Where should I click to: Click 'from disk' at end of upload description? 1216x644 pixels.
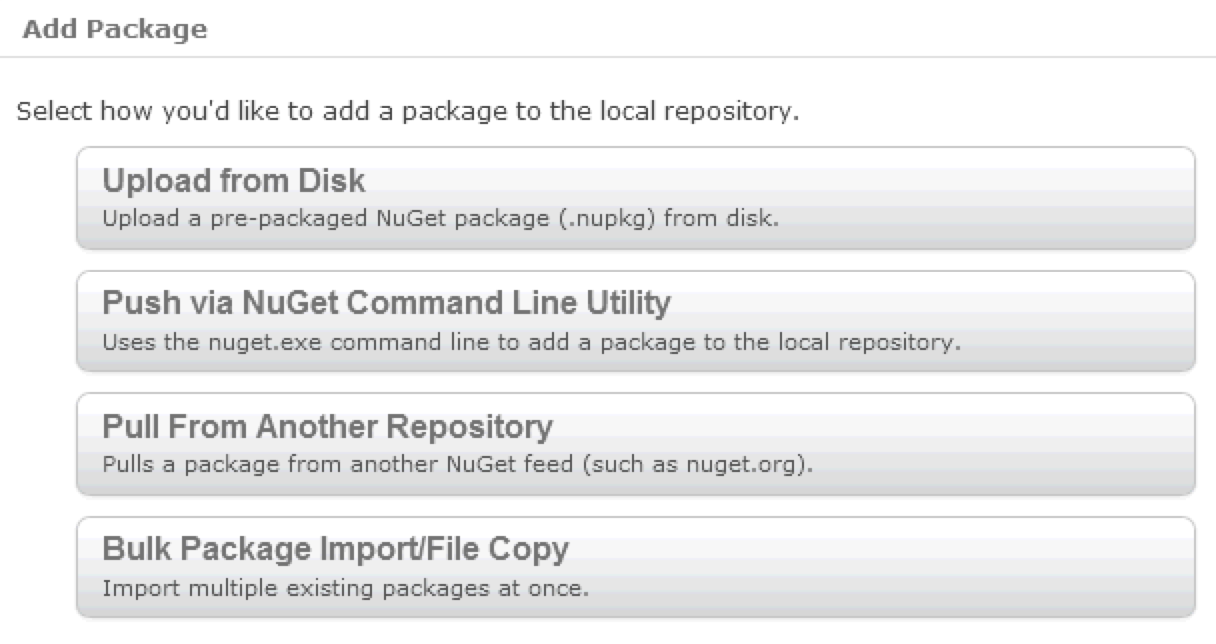pos(719,217)
